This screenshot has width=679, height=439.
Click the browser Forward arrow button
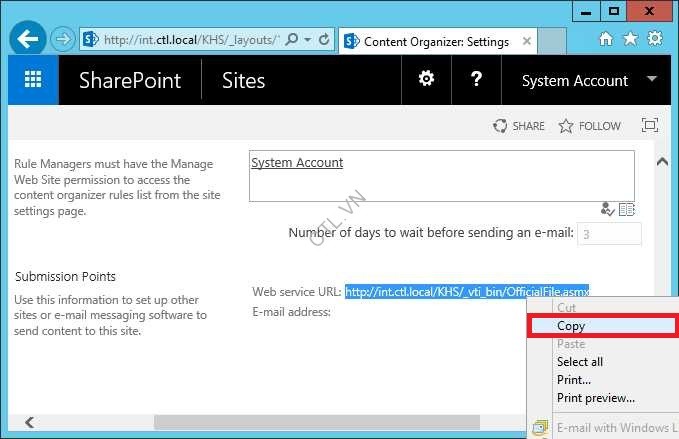(63, 40)
